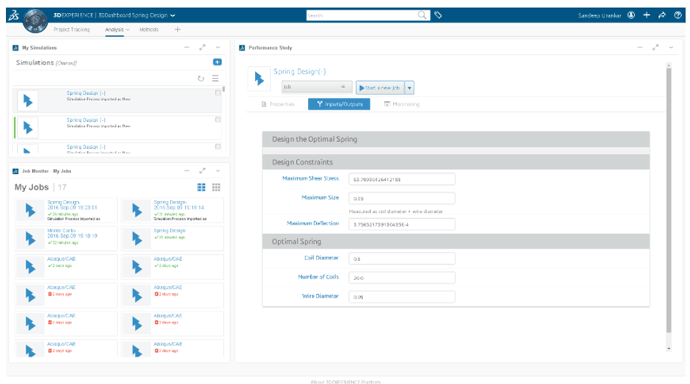Click the My Simulations widget app icon
Screen dimensions: 690x384
pyautogui.click(x=15, y=48)
